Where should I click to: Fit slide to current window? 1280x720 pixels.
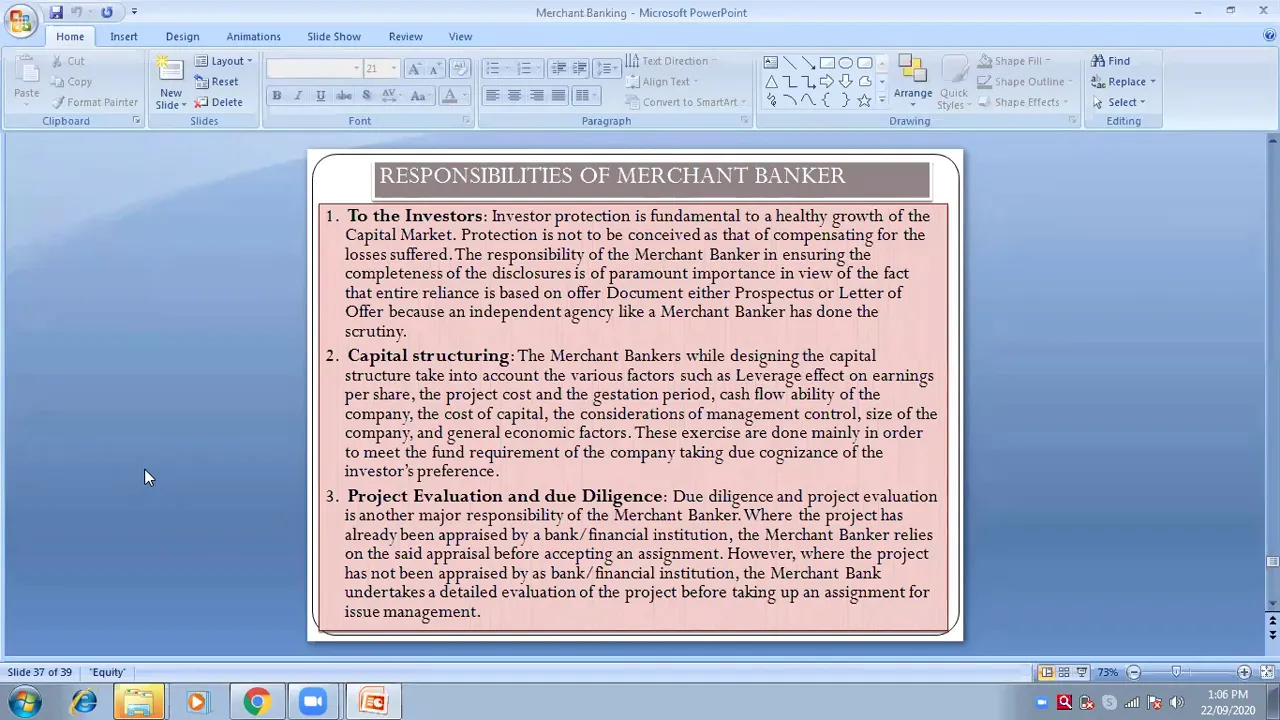point(1267,672)
